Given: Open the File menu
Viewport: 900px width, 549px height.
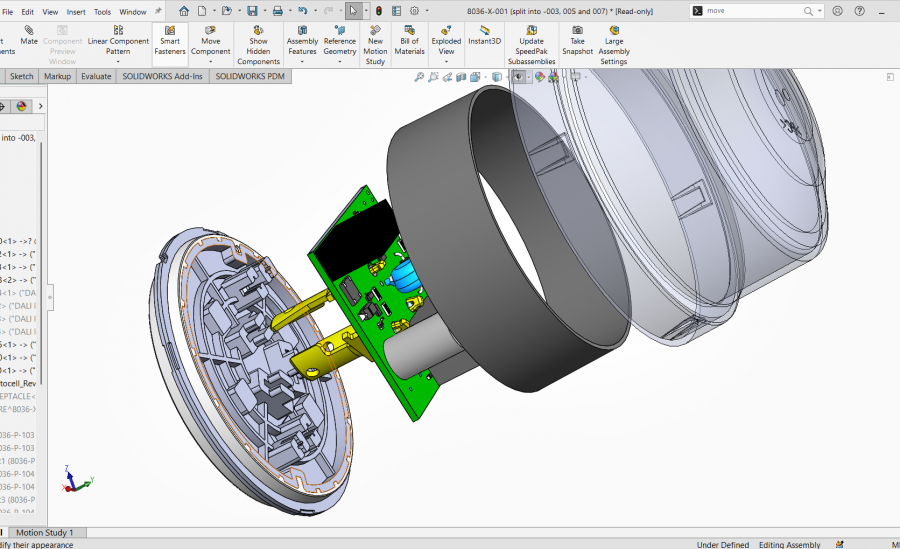Looking at the screenshot, I should pyautogui.click(x=8, y=11).
